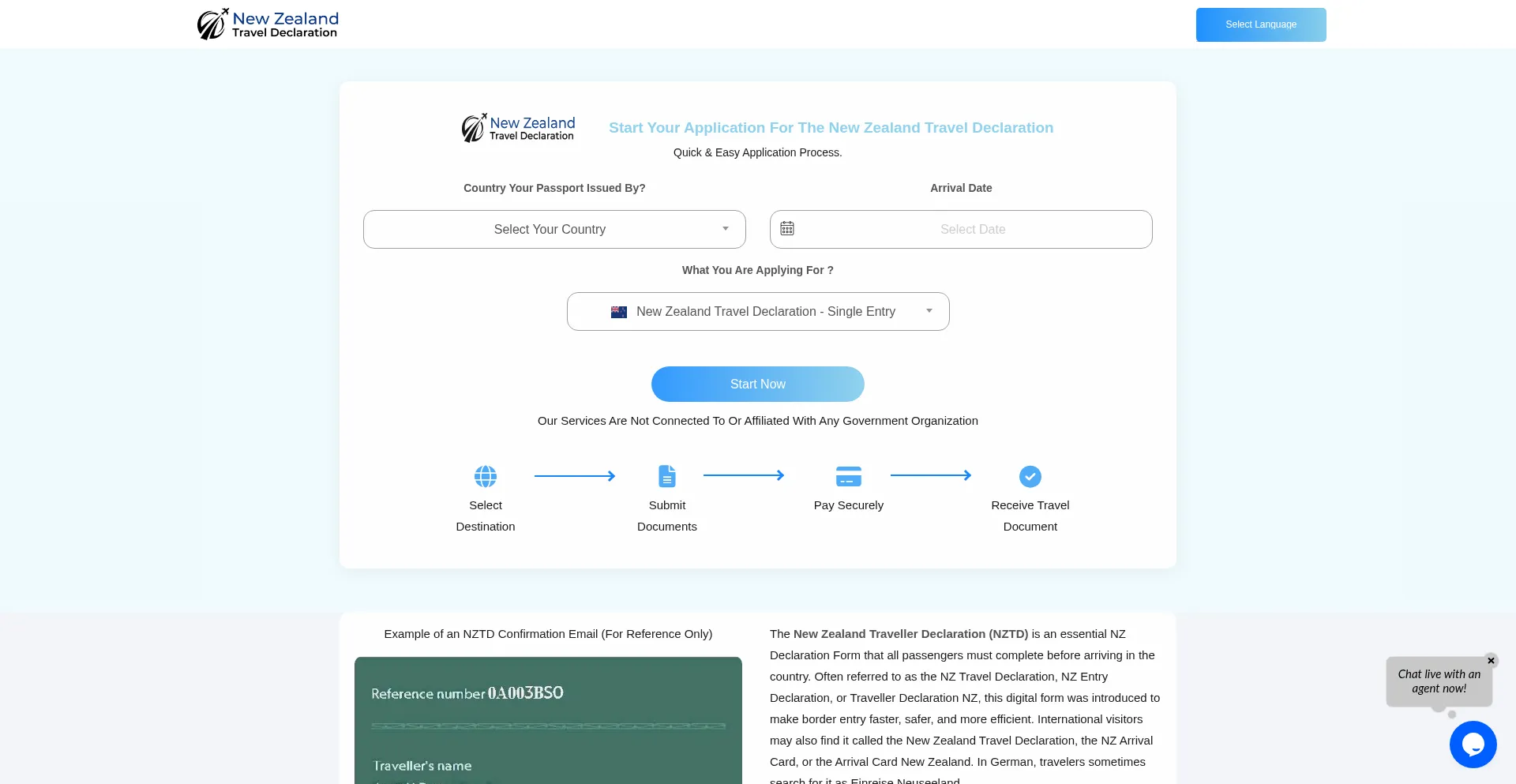Image resolution: width=1516 pixels, height=784 pixels.
Task: Expand the application type dropdown
Action: pos(929,310)
